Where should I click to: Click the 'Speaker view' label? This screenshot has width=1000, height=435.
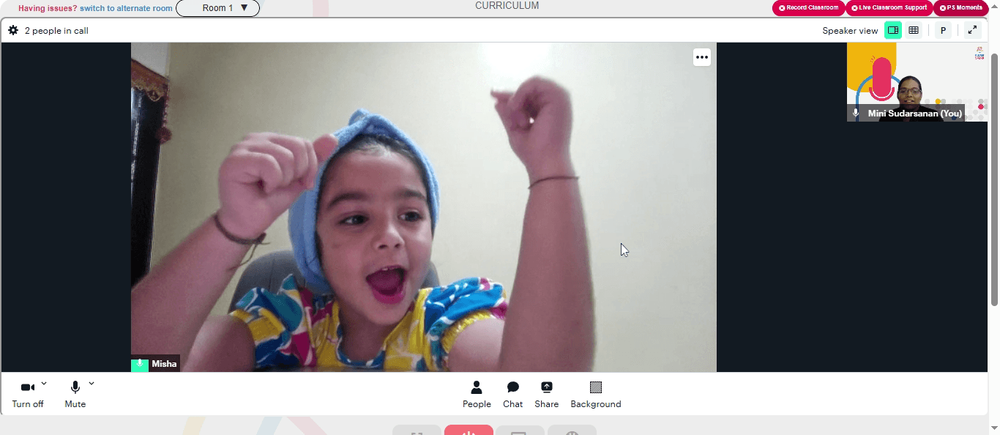pos(849,31)
